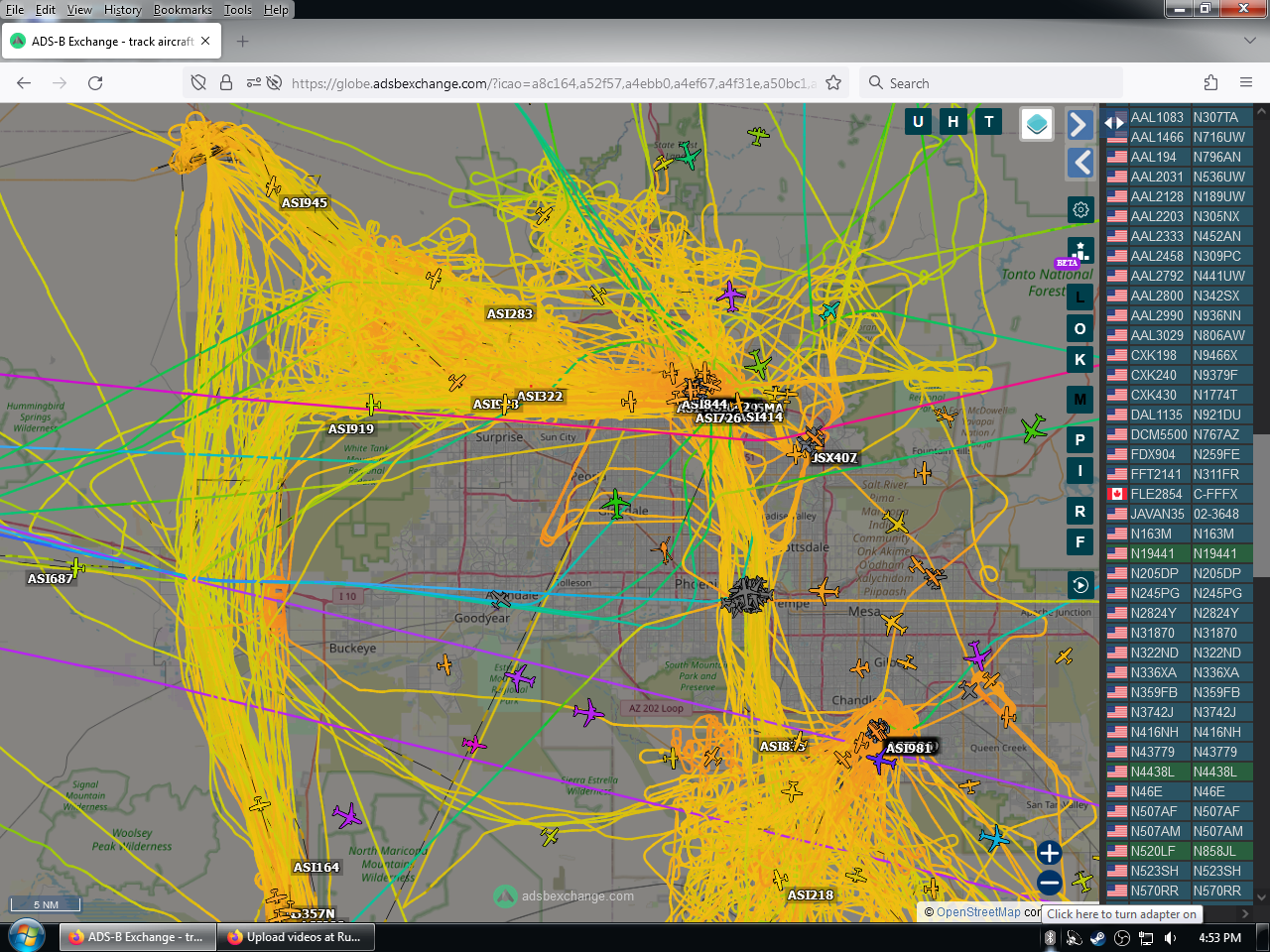Toggle sidebar with the double-arrow icon
Screen dimensions: 1270x952
coord(1114,123)
